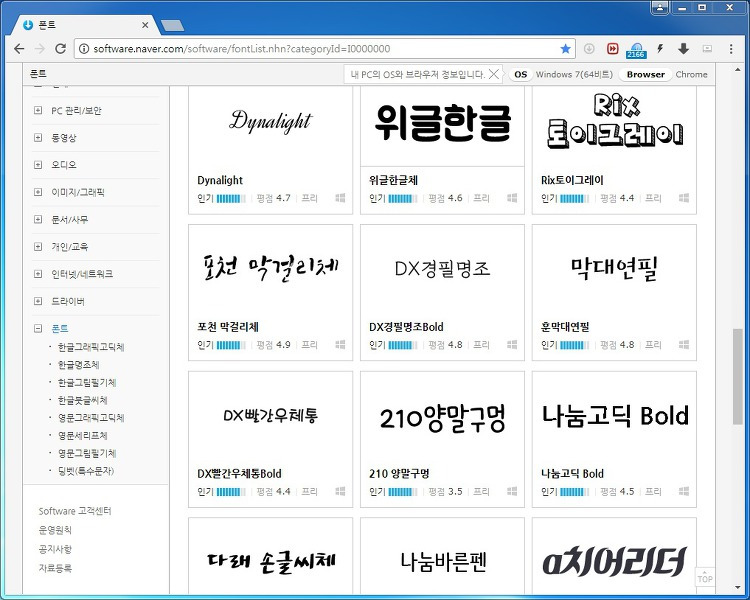Click the Windows icon on 포천 막걸리체 card

tap(340, 344)
